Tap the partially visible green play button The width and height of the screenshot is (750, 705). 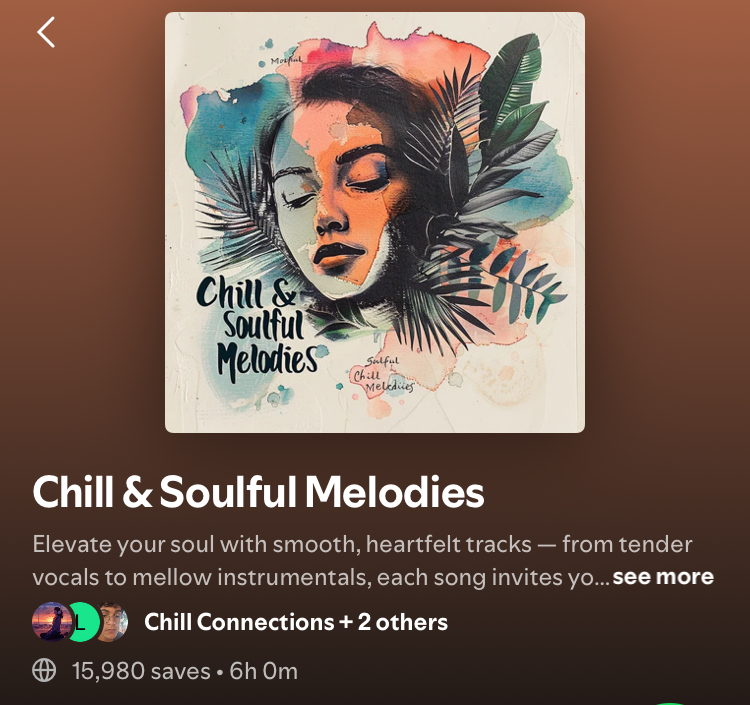point(670,703)
